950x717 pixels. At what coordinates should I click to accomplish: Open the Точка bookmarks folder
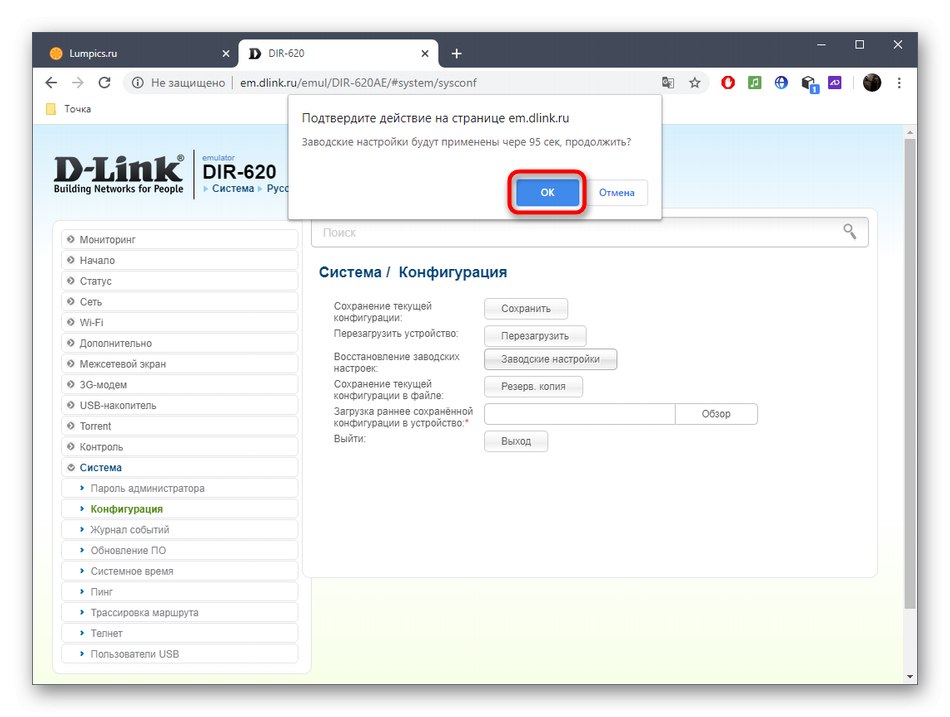pos(68,109)
